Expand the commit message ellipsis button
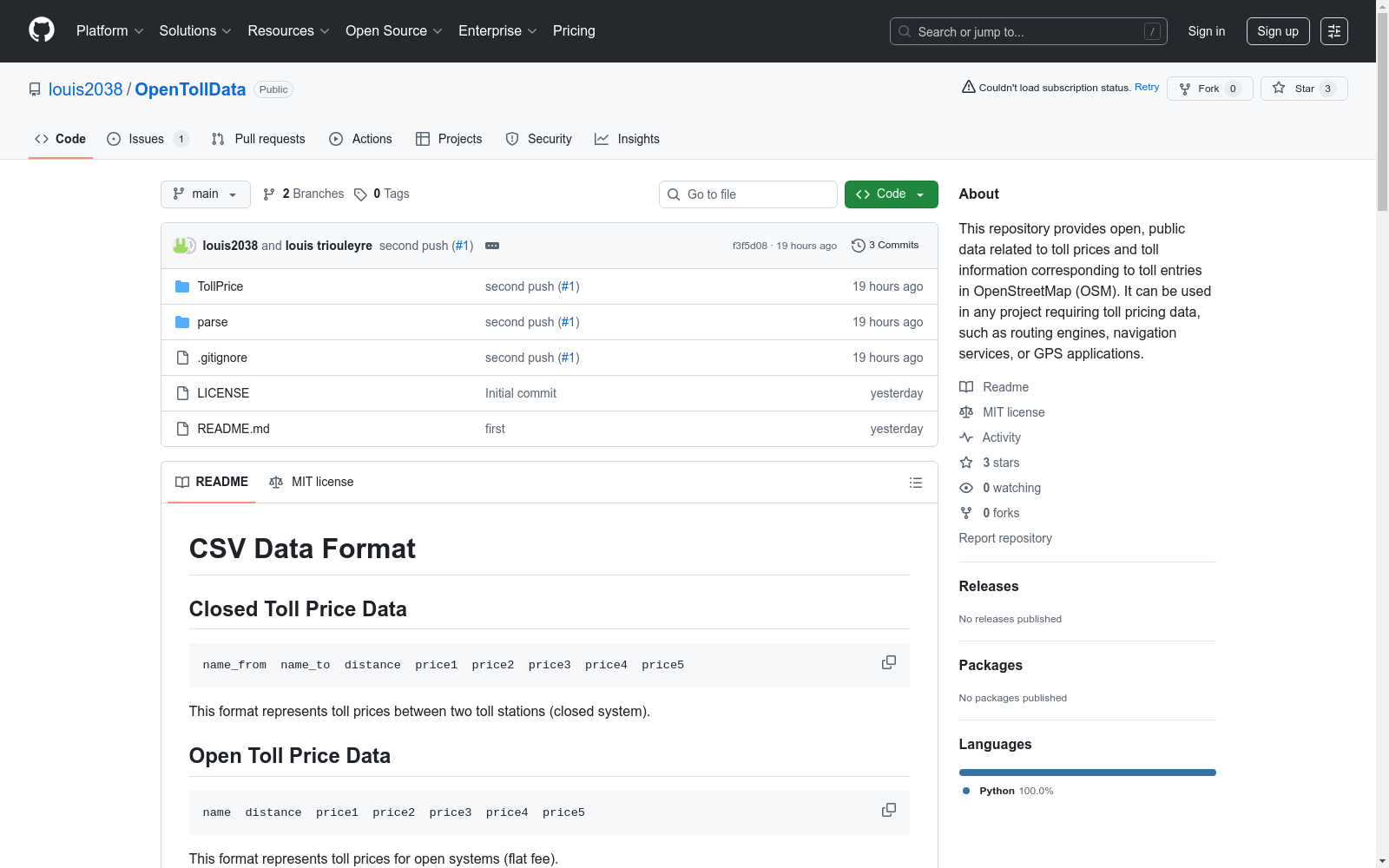 coord(492,246)
